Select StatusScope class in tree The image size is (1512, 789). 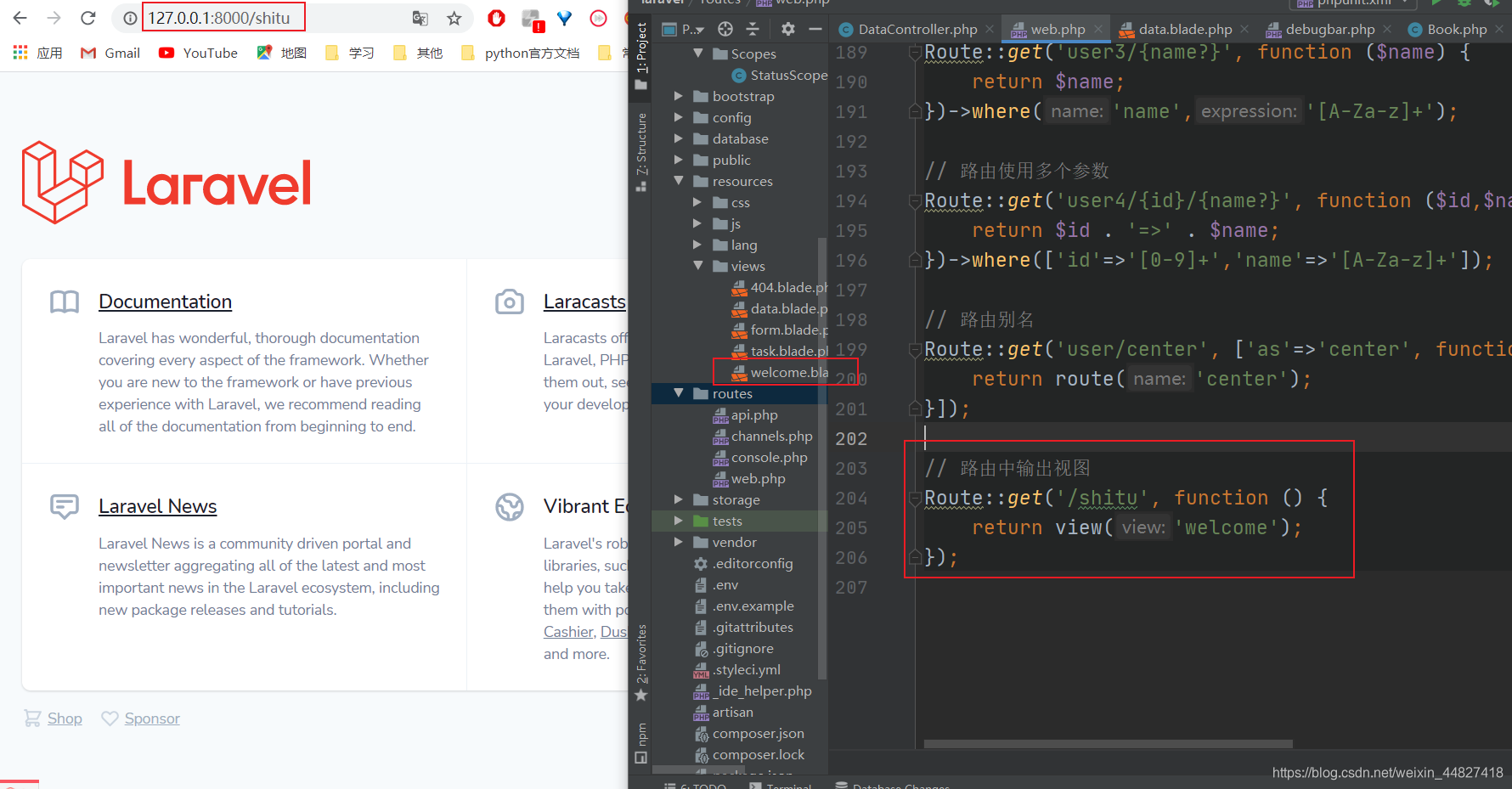coord(780,75)
